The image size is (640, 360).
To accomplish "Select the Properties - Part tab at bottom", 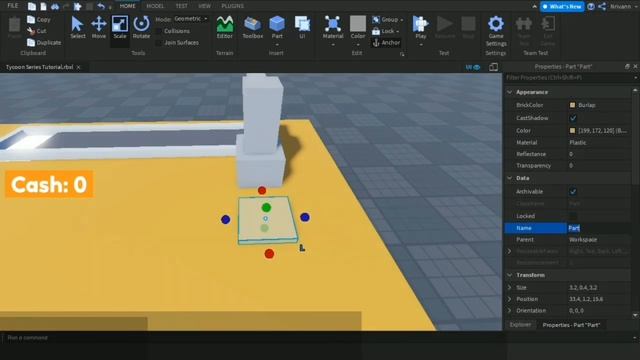I will click(571, 325).
